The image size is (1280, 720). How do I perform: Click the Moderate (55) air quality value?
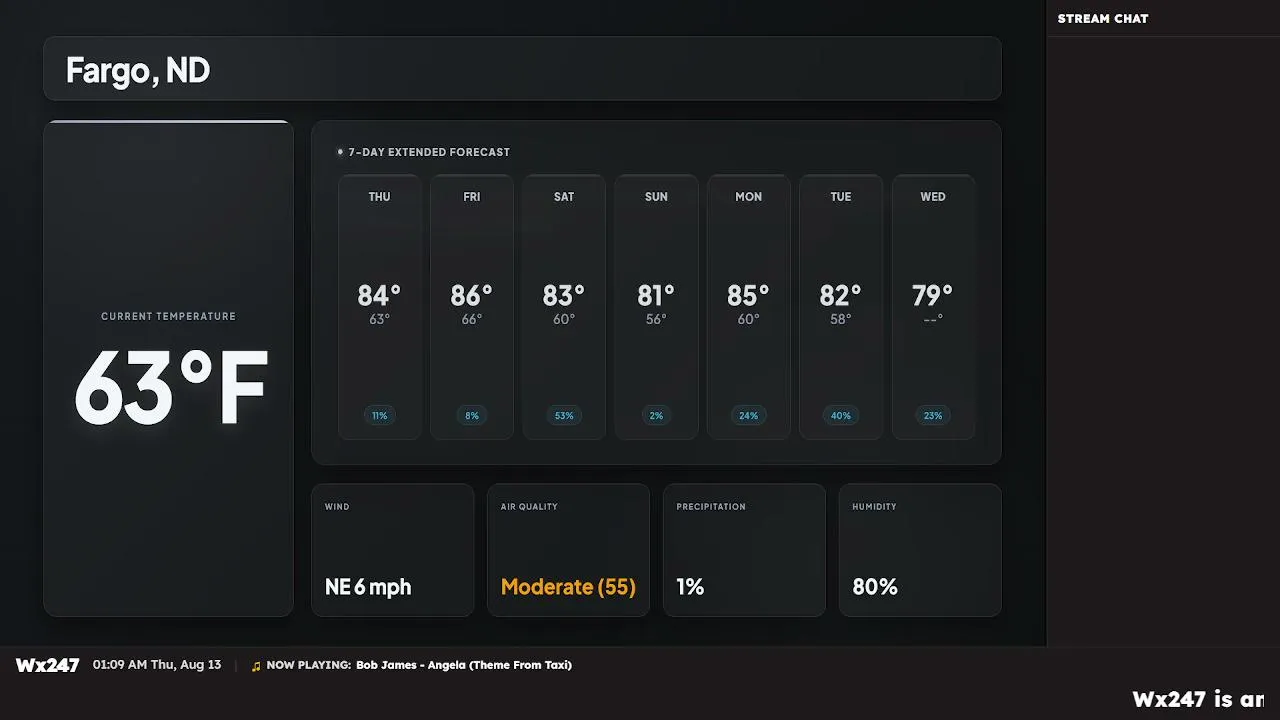568,587
